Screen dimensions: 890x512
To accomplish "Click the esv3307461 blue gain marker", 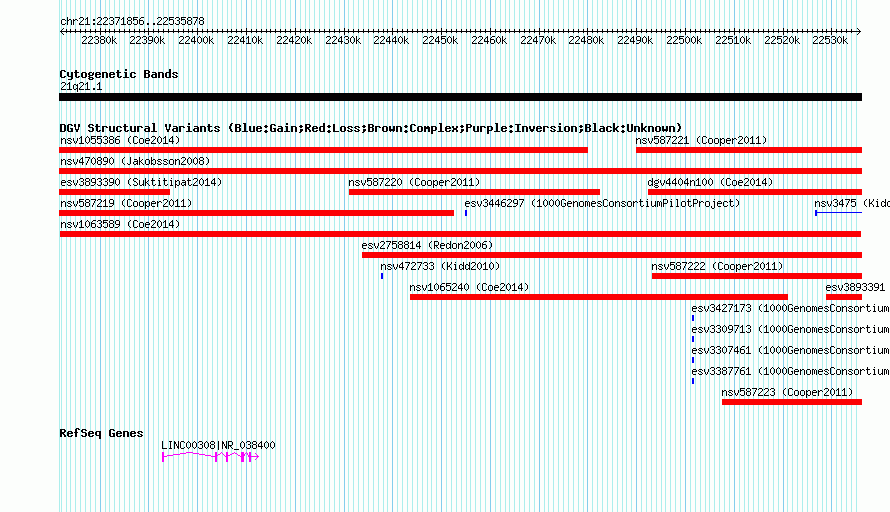I will [x=693, y=360].
